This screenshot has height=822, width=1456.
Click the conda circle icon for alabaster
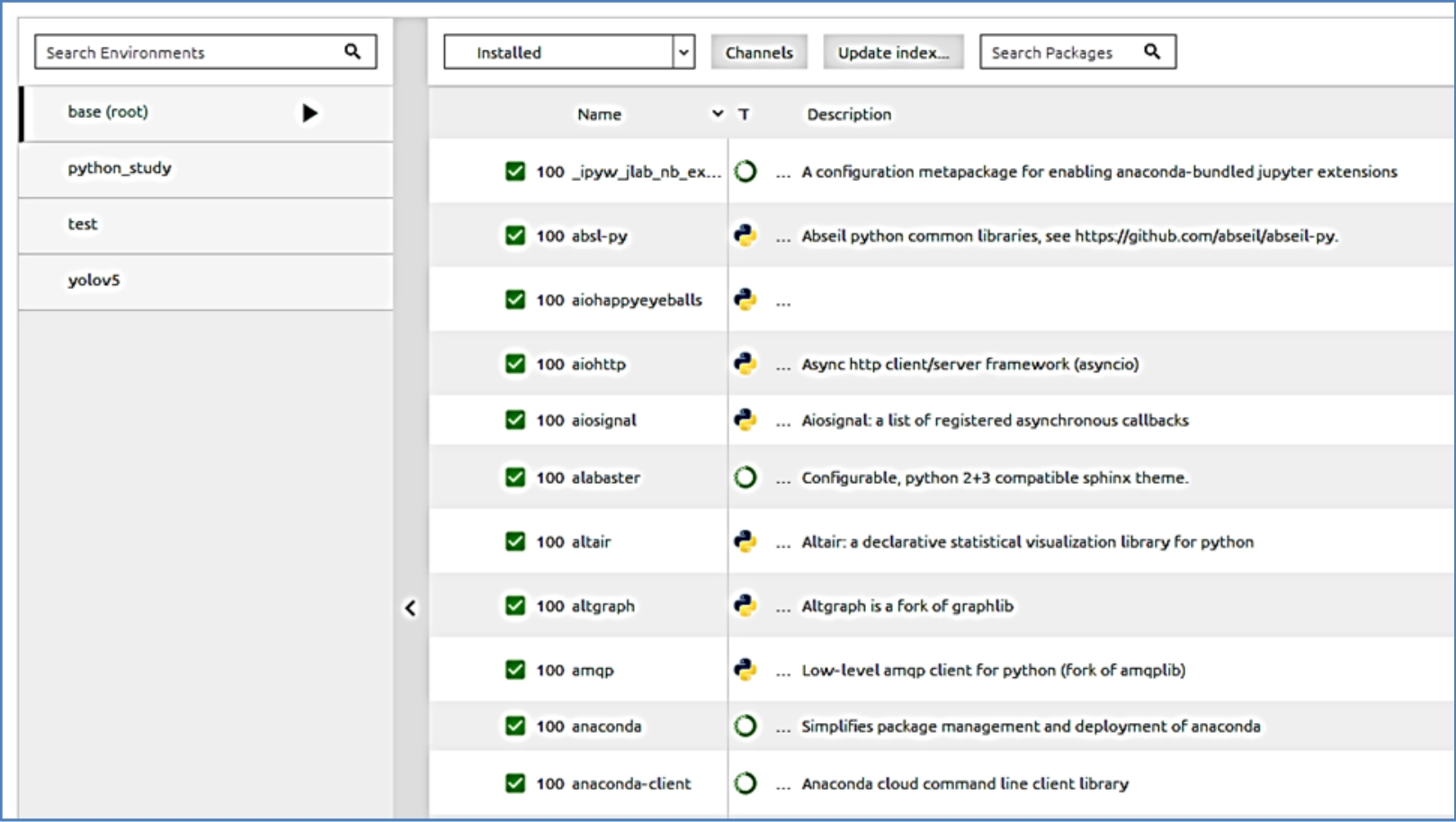coord(745,477)
